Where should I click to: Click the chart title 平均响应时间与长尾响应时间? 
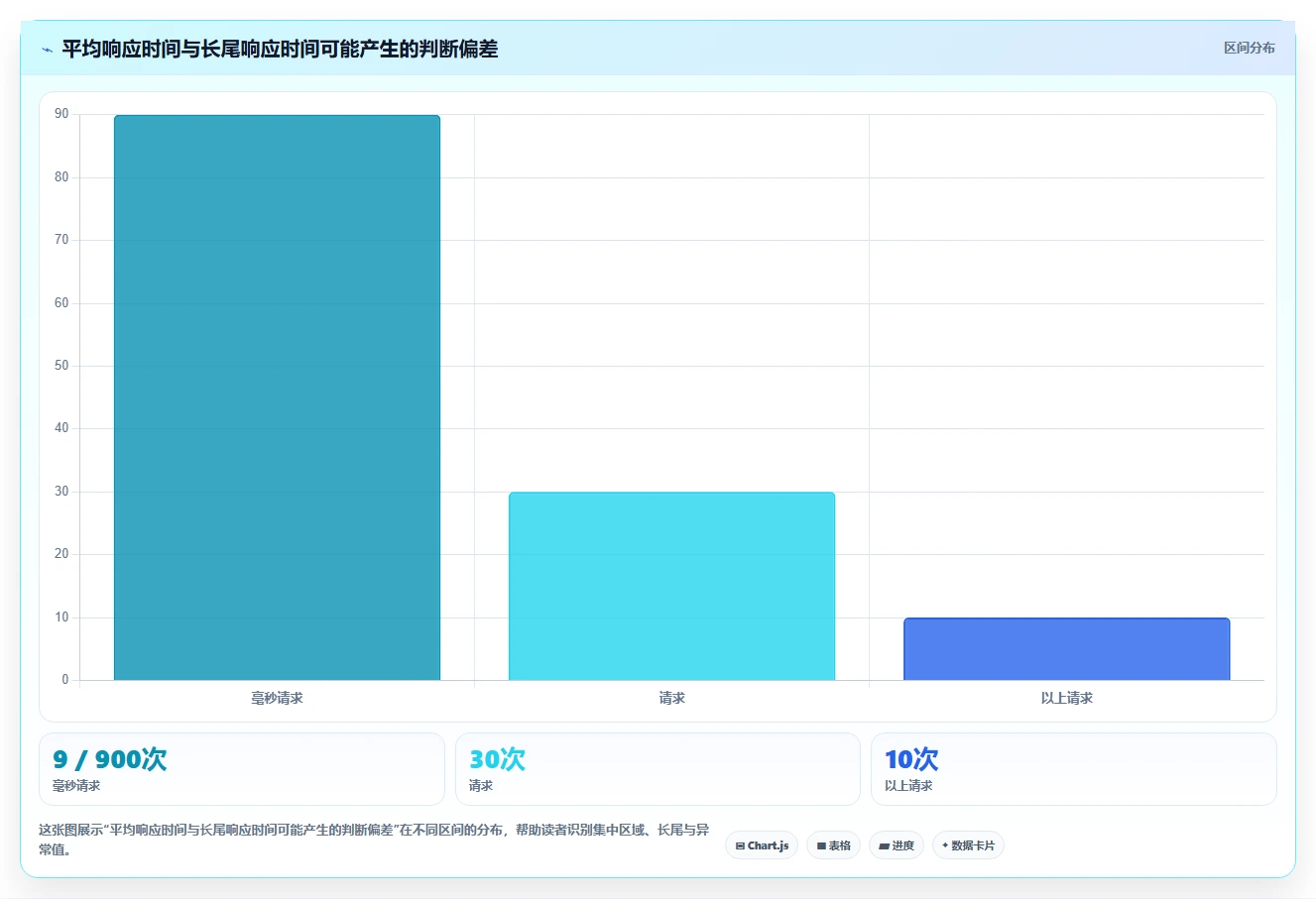280,49
